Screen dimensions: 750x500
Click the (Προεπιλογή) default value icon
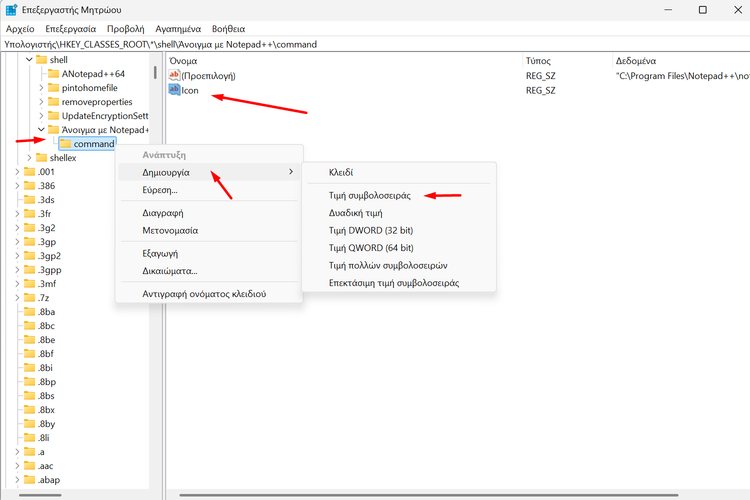click(174, 76)
